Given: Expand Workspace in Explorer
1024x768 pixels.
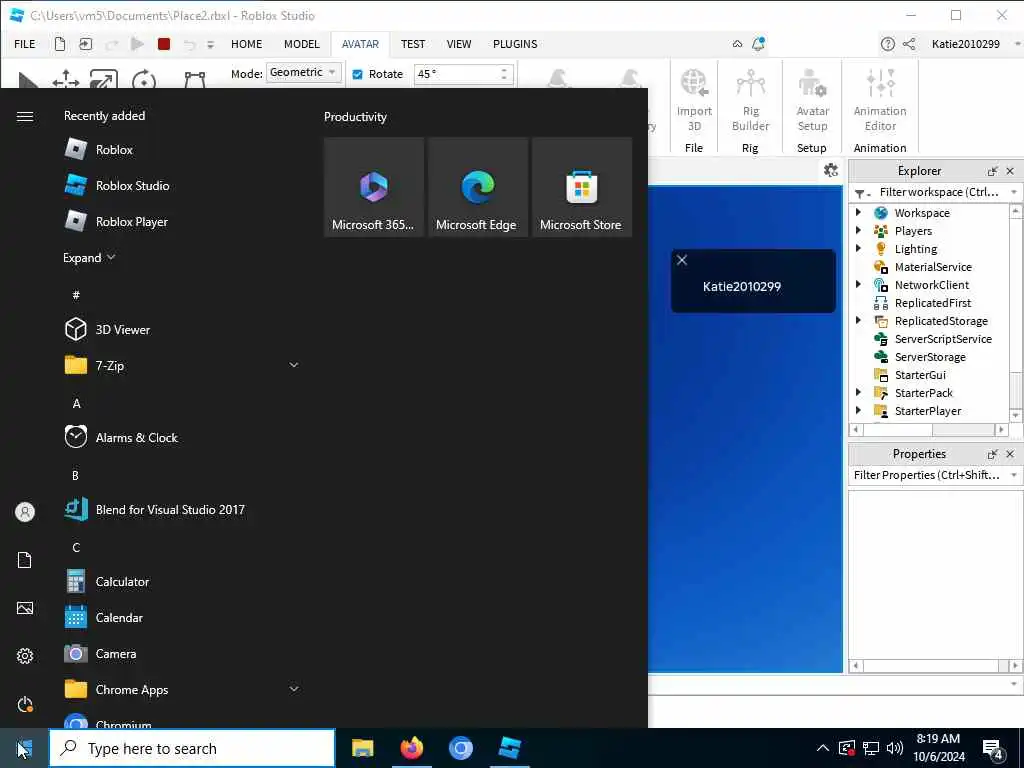Looking at the screenshot, I should click(x=858, y=212).
